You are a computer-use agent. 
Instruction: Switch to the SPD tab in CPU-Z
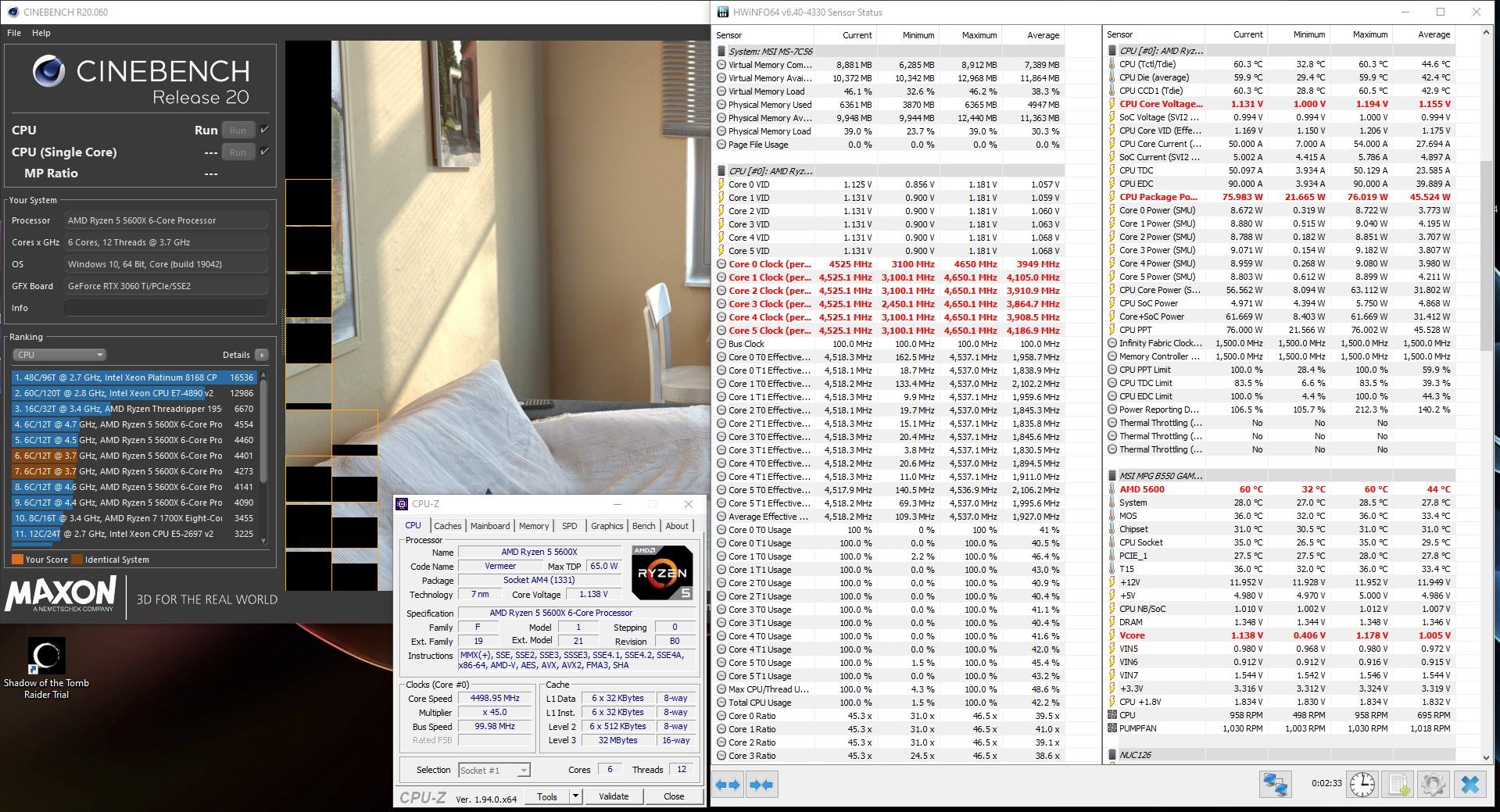click(x=570, y=526)
